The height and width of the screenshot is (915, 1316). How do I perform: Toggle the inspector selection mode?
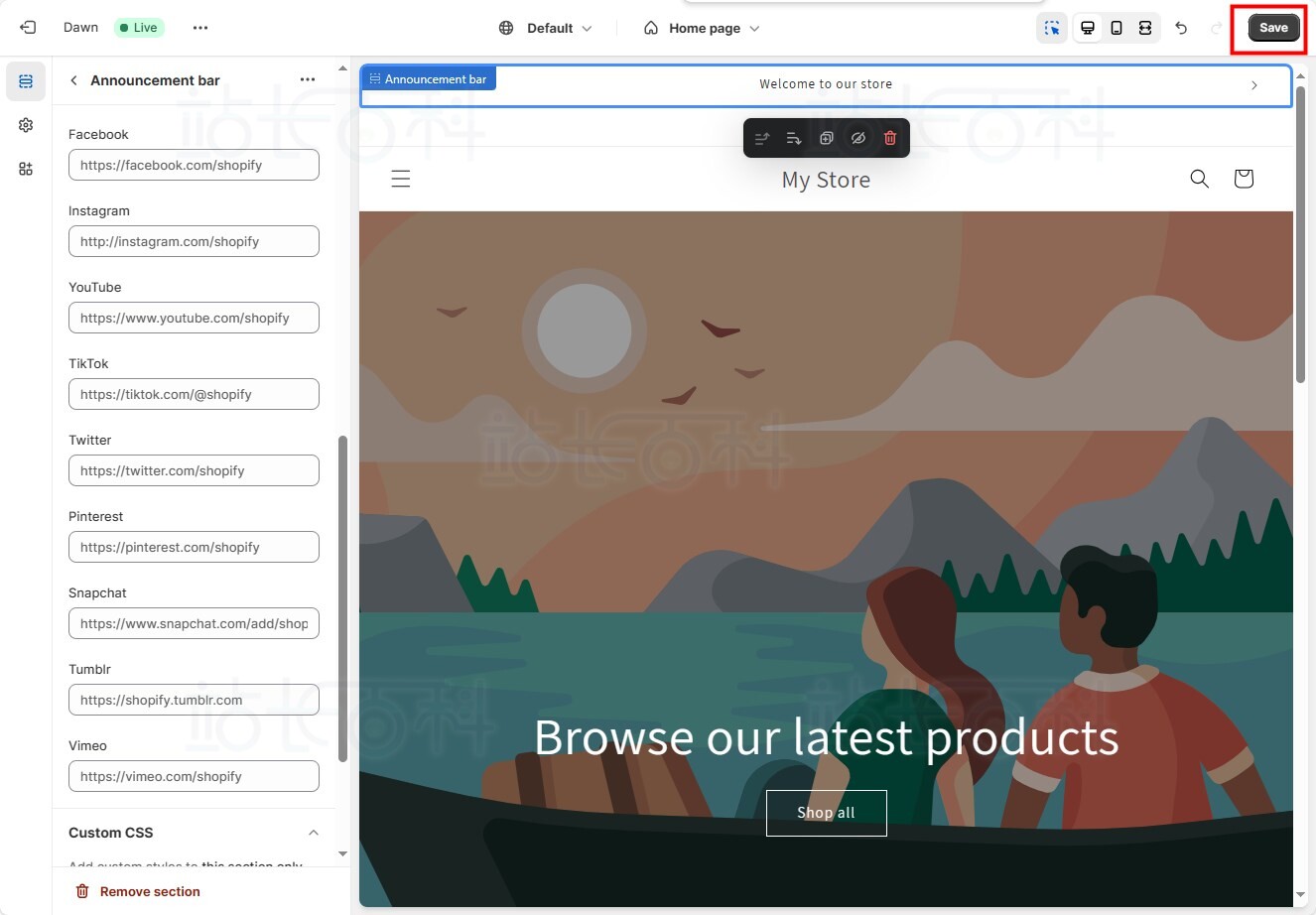1052,28
